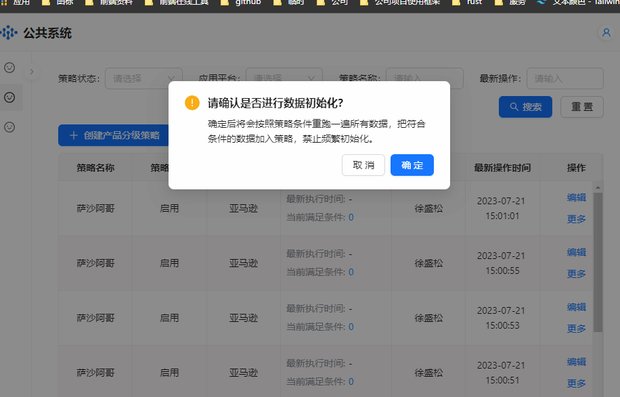Click the table scrollbar thumb
Image resolution: width=620 pixels, height=397 pixels.
coord(598,262)
